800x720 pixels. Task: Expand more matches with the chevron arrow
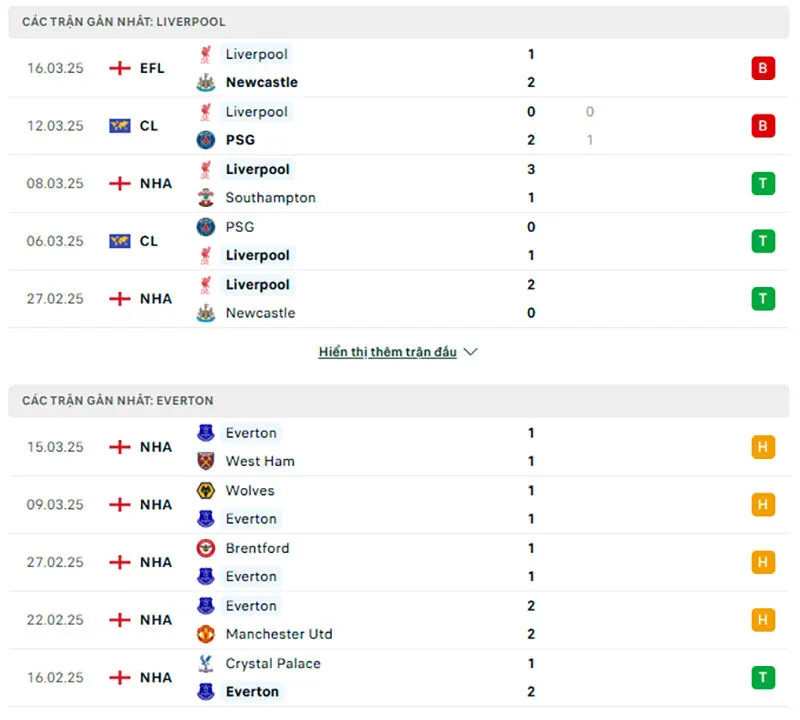click(x=471, y=352)
